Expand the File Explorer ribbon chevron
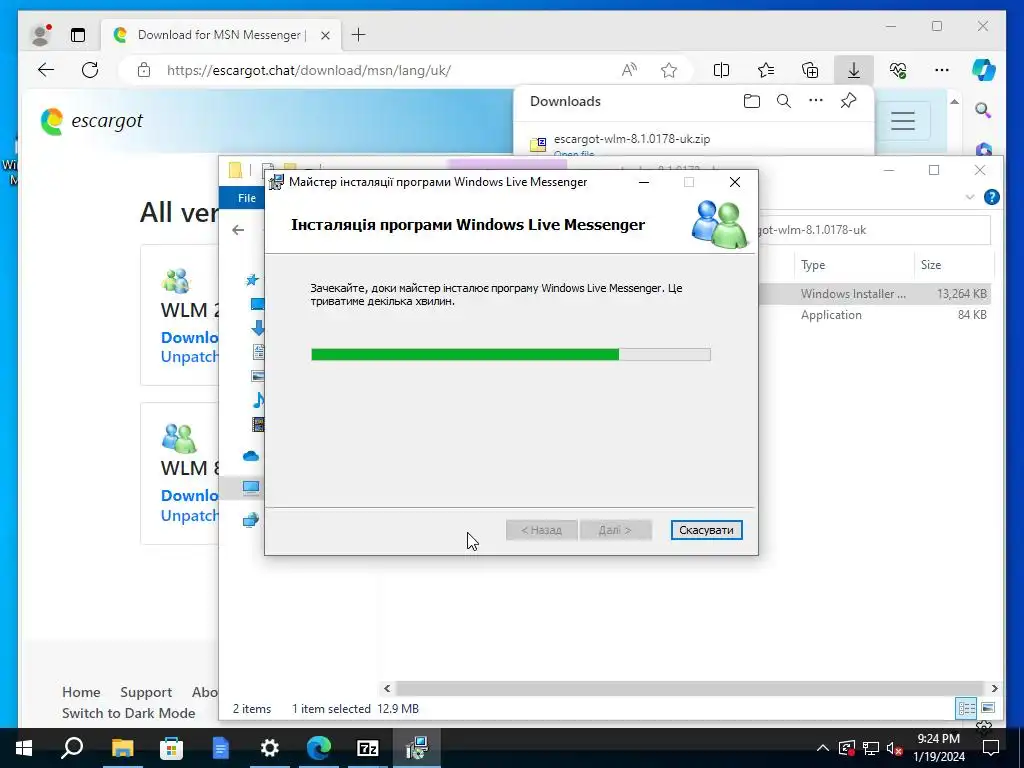Viewport: 1024px width, 768px height. tap(970, 197)
